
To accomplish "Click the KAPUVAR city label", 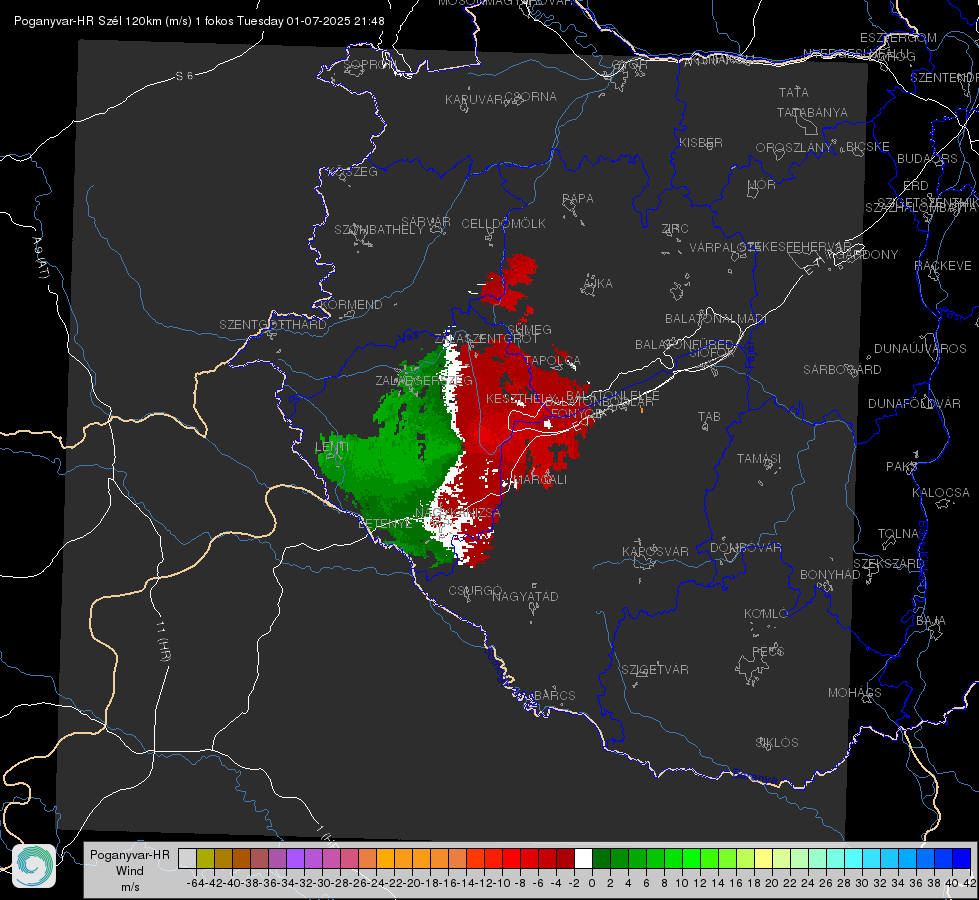I will point(474,99).
